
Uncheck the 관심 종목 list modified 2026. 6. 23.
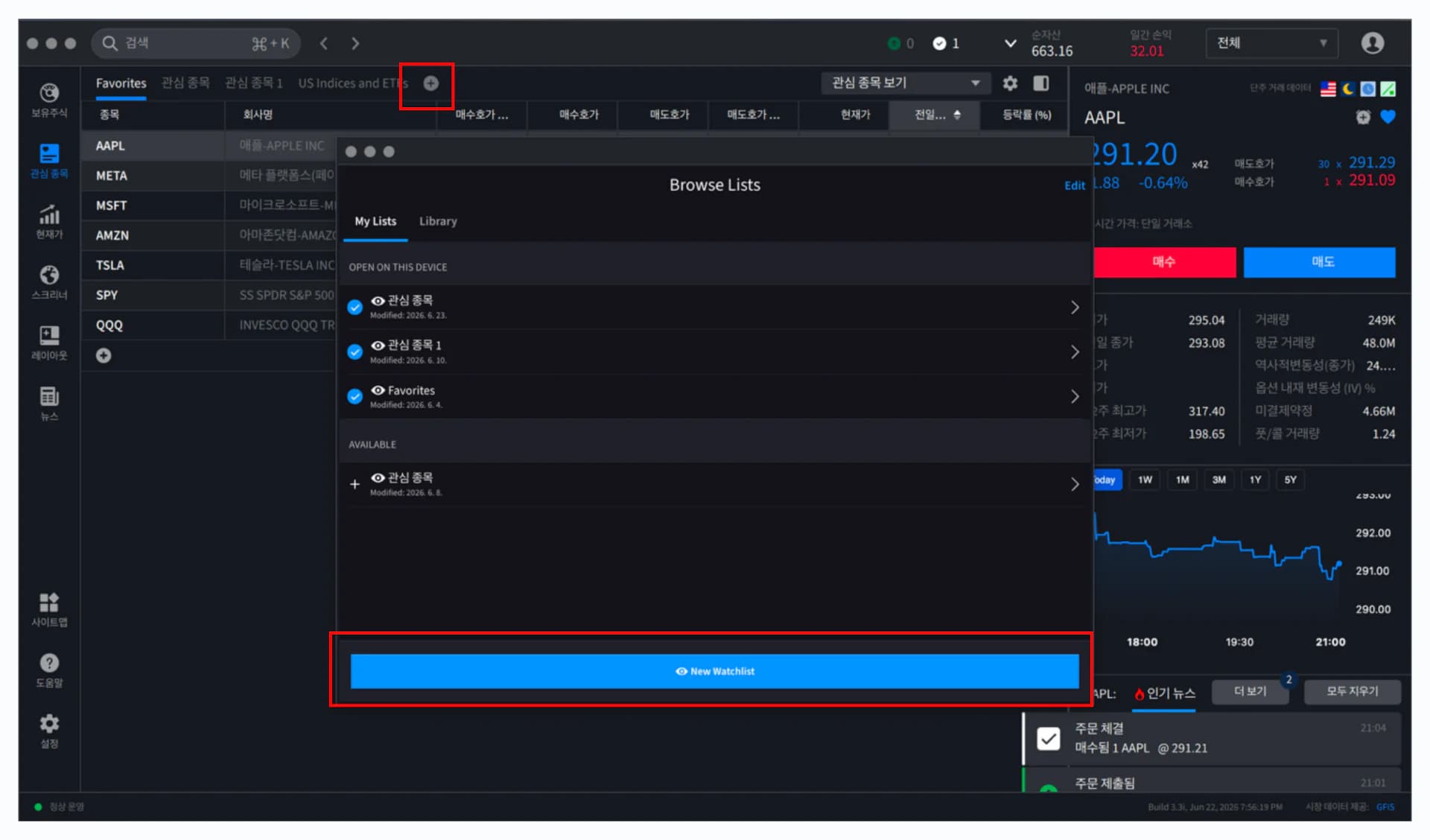(355, 307)
